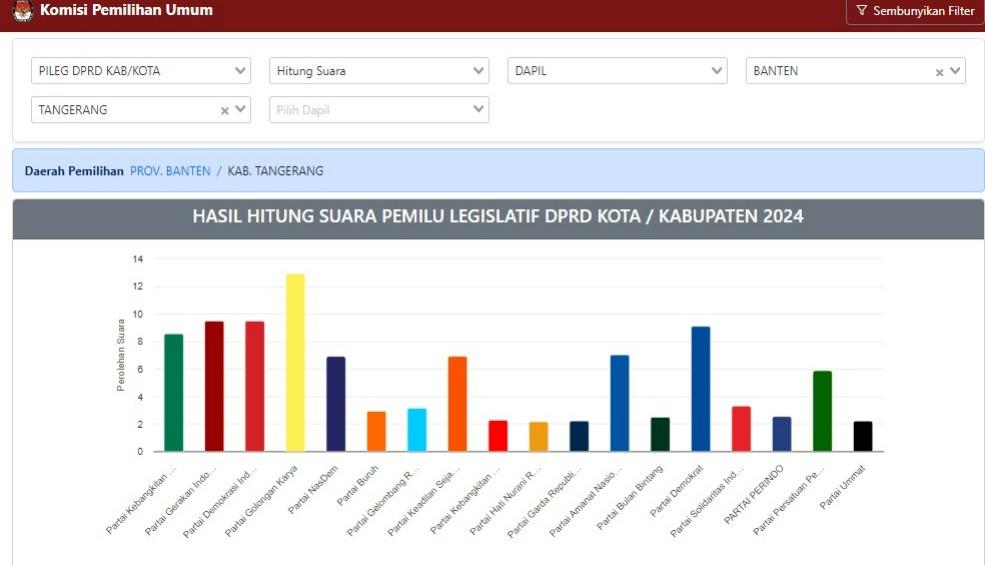The height and width of the screenshot is (565, 985).
Task: Click the black Partai Ummat bar
Action: pos(863,436)
